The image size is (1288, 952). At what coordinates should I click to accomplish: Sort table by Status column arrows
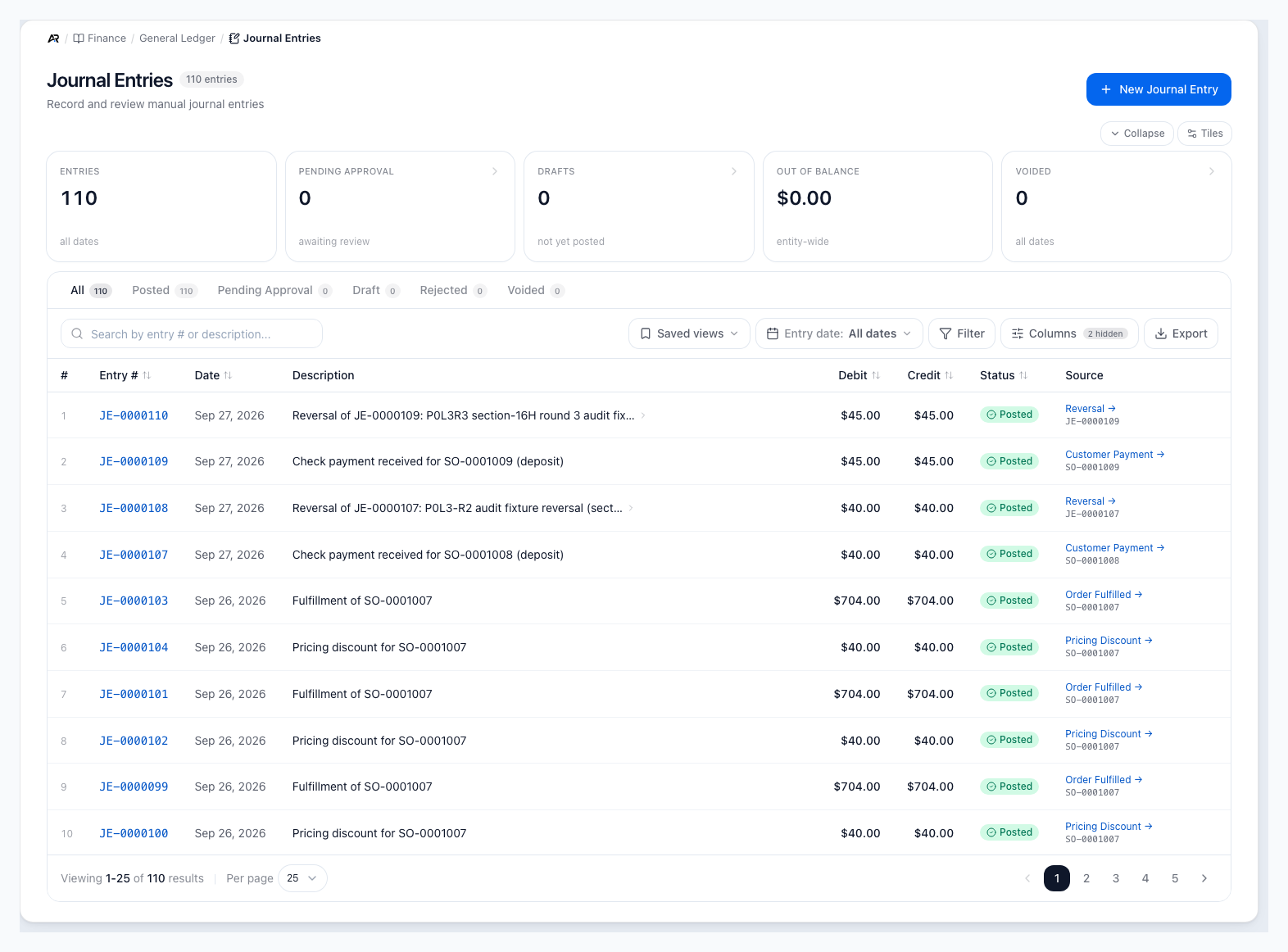click(x=1023, y=375)
